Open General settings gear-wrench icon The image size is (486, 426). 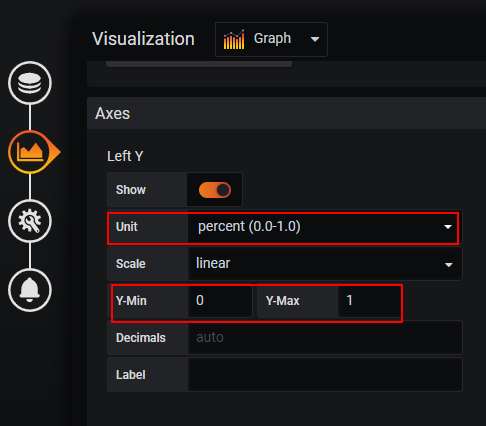30,221
